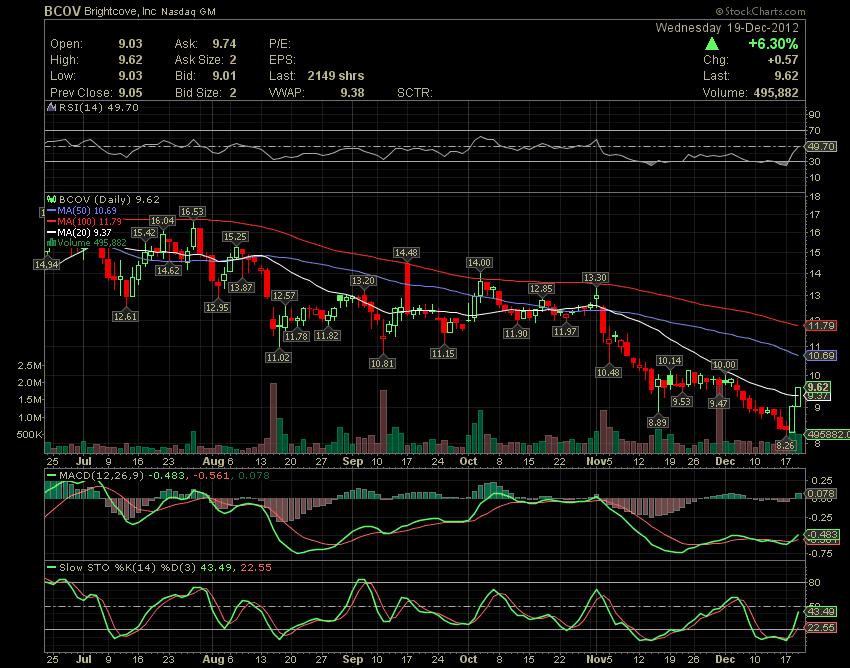The width and height of the screenshot is (850, 668).
Task: Click the 10.81 low price label
Action: [382, 363]
